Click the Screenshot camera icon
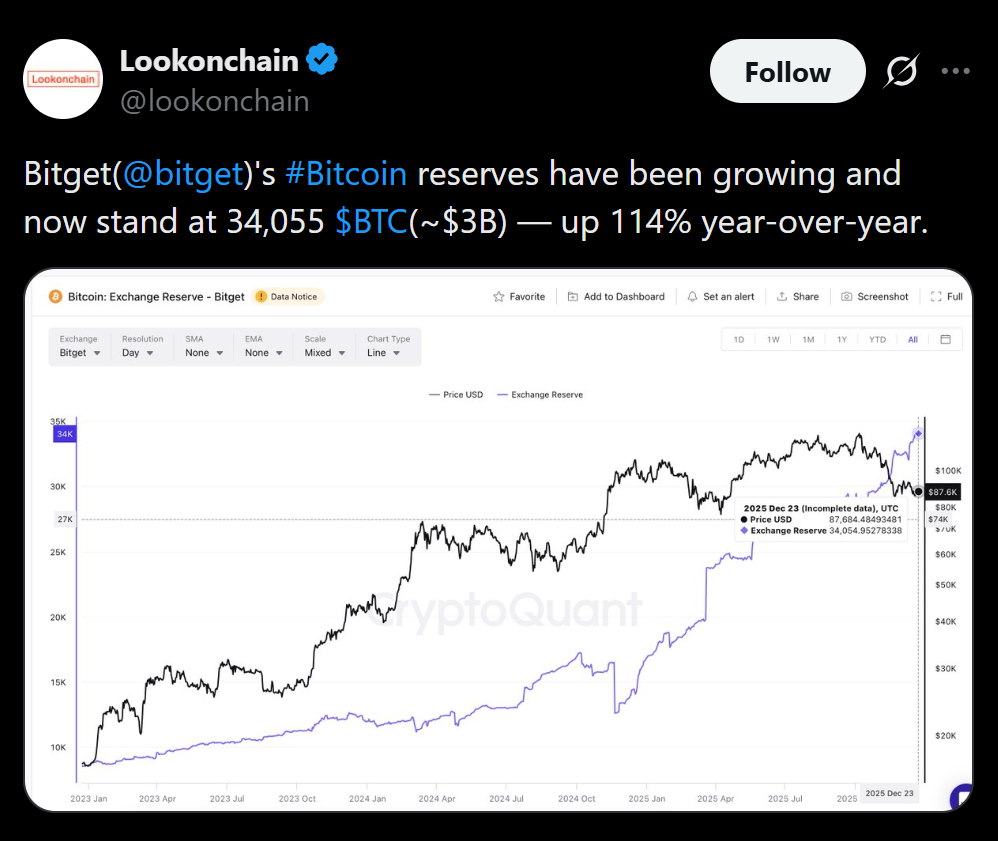 tap(847, 297)
